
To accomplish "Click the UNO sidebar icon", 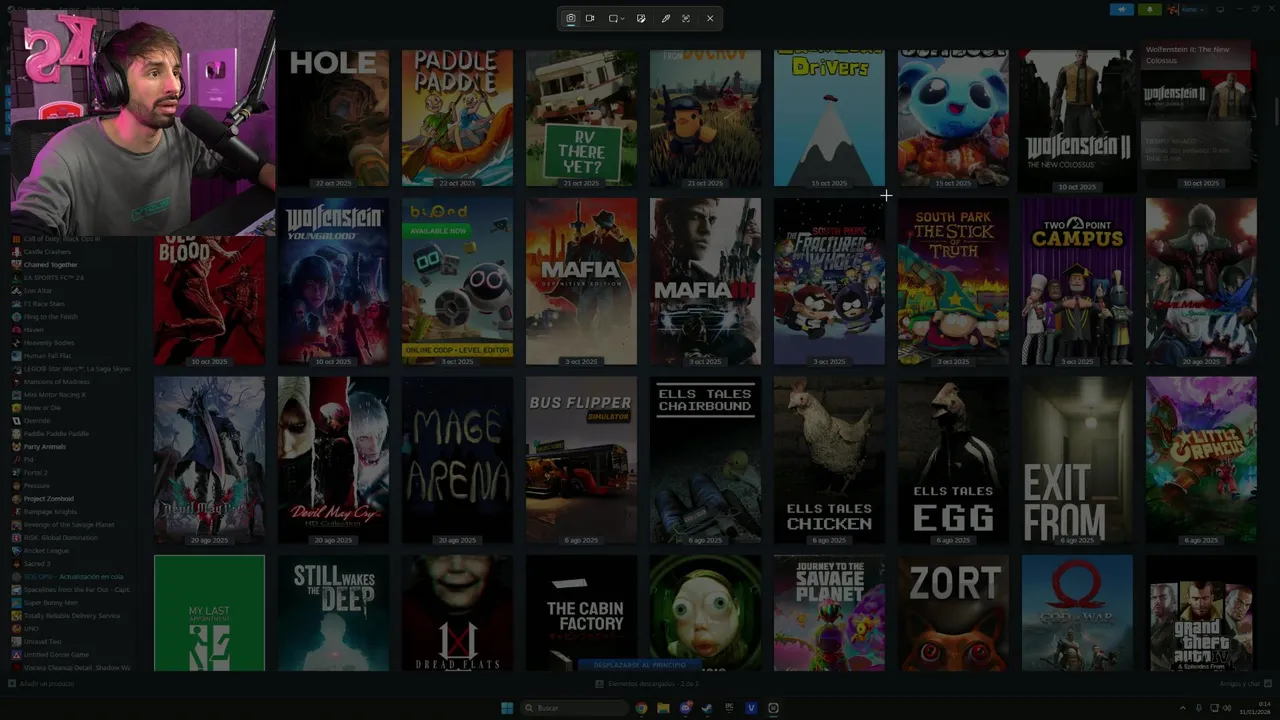I will click(x=16, y=629).
